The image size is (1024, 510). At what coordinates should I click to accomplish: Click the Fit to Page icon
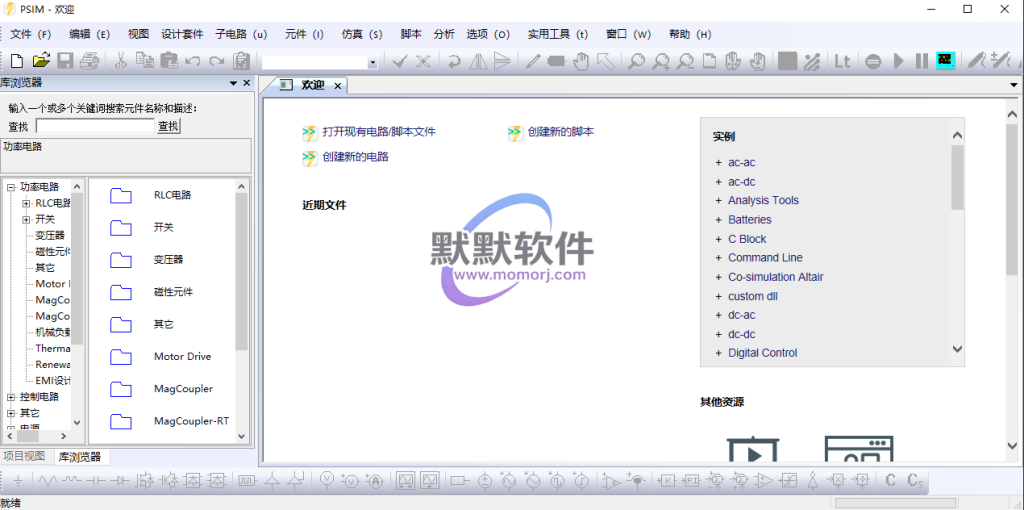coord(709,61)
